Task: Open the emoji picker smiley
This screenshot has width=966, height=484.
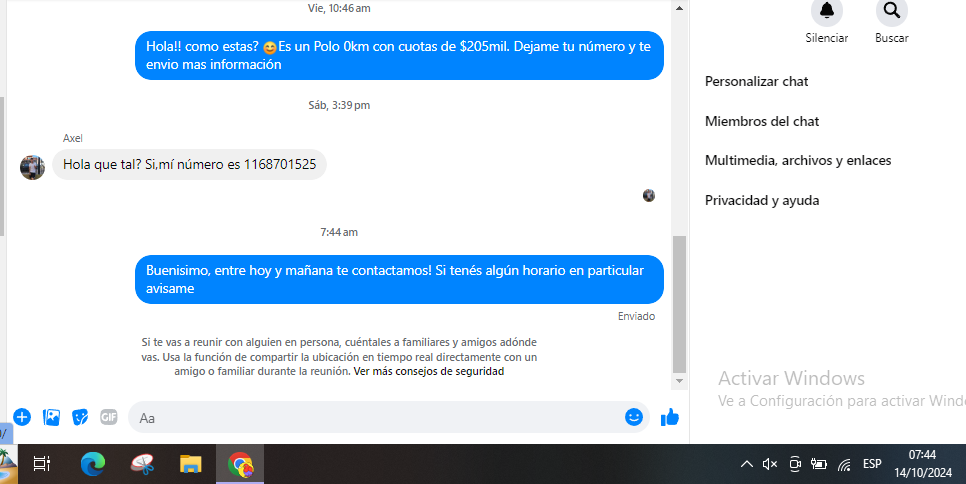Action: 634,417
